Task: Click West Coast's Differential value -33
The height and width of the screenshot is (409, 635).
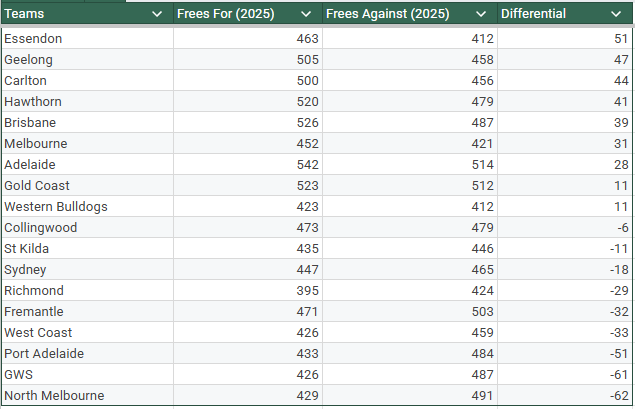Action: click(619, 333)
